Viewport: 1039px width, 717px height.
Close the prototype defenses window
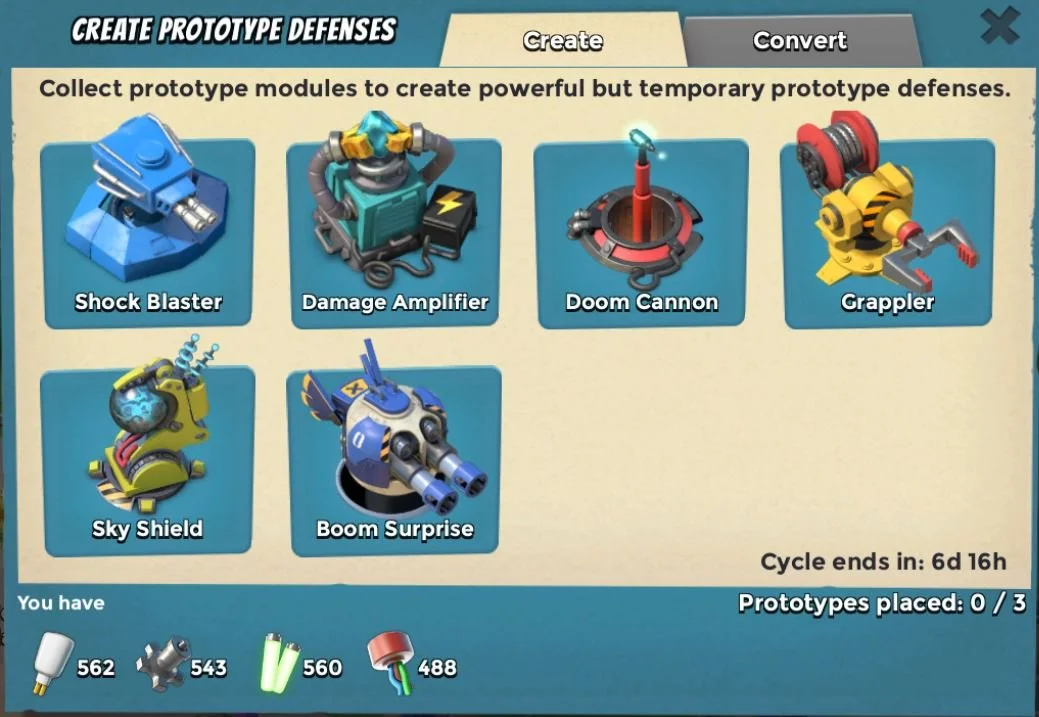click(1000, 25)
